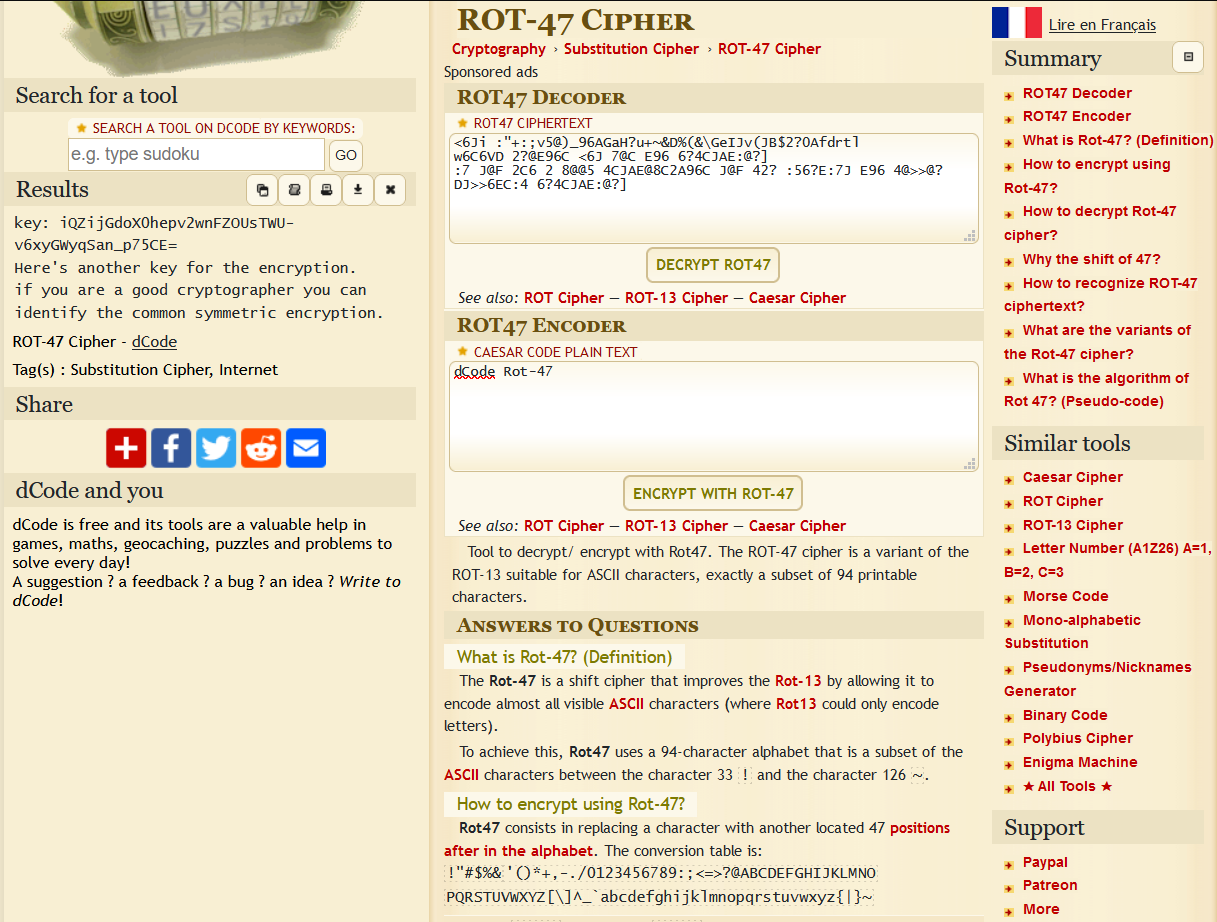Open Morse Code tool link
Screen dimensions: 1217x922
tap(1066, 596)
